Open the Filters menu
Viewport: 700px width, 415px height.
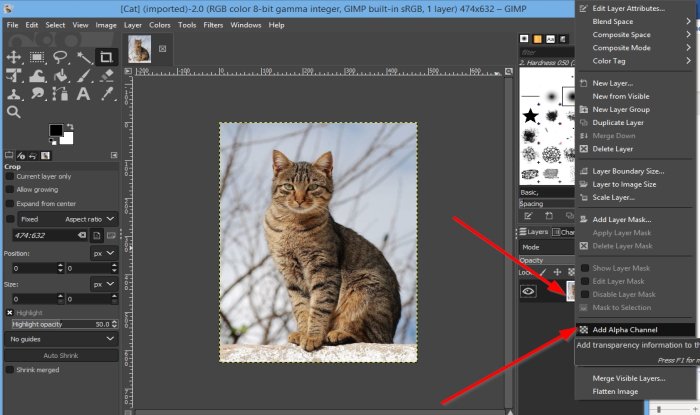(212, 24)
